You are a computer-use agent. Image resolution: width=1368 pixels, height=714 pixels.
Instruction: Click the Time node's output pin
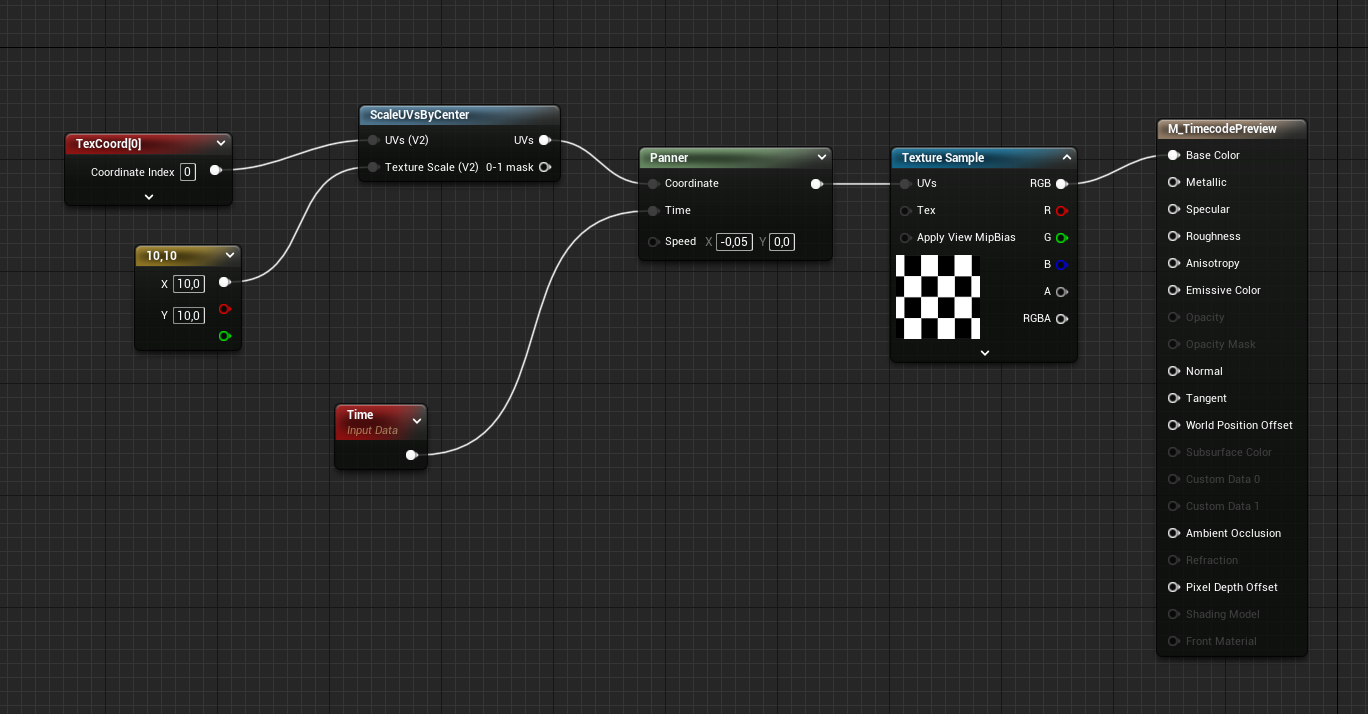click(x=411, y=455)
